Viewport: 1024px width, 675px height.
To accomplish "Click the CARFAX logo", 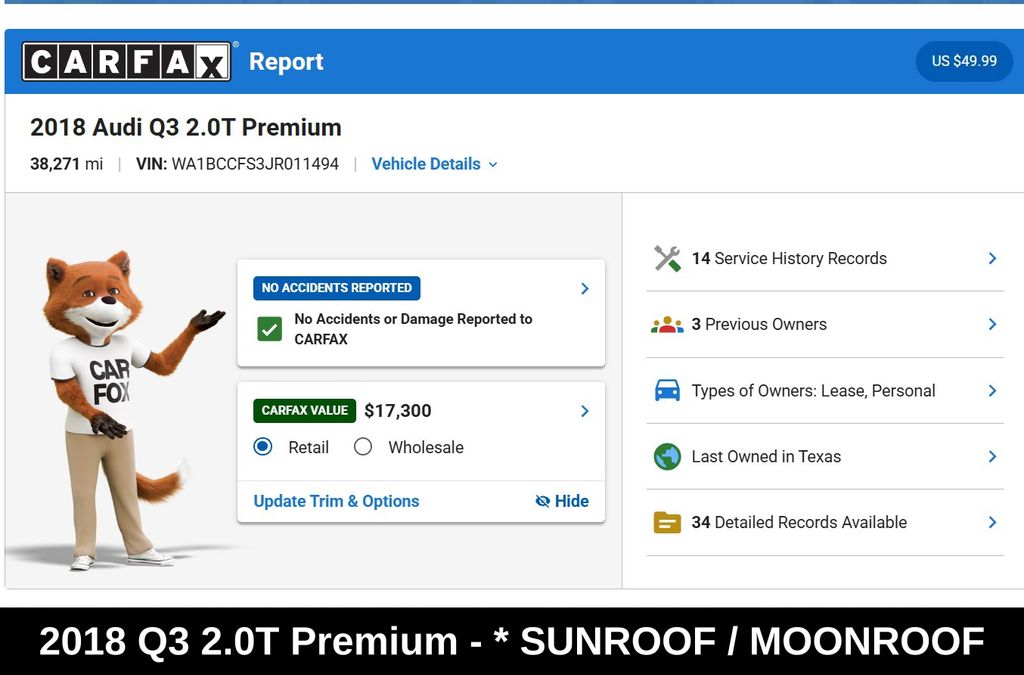I will point(126,61).
